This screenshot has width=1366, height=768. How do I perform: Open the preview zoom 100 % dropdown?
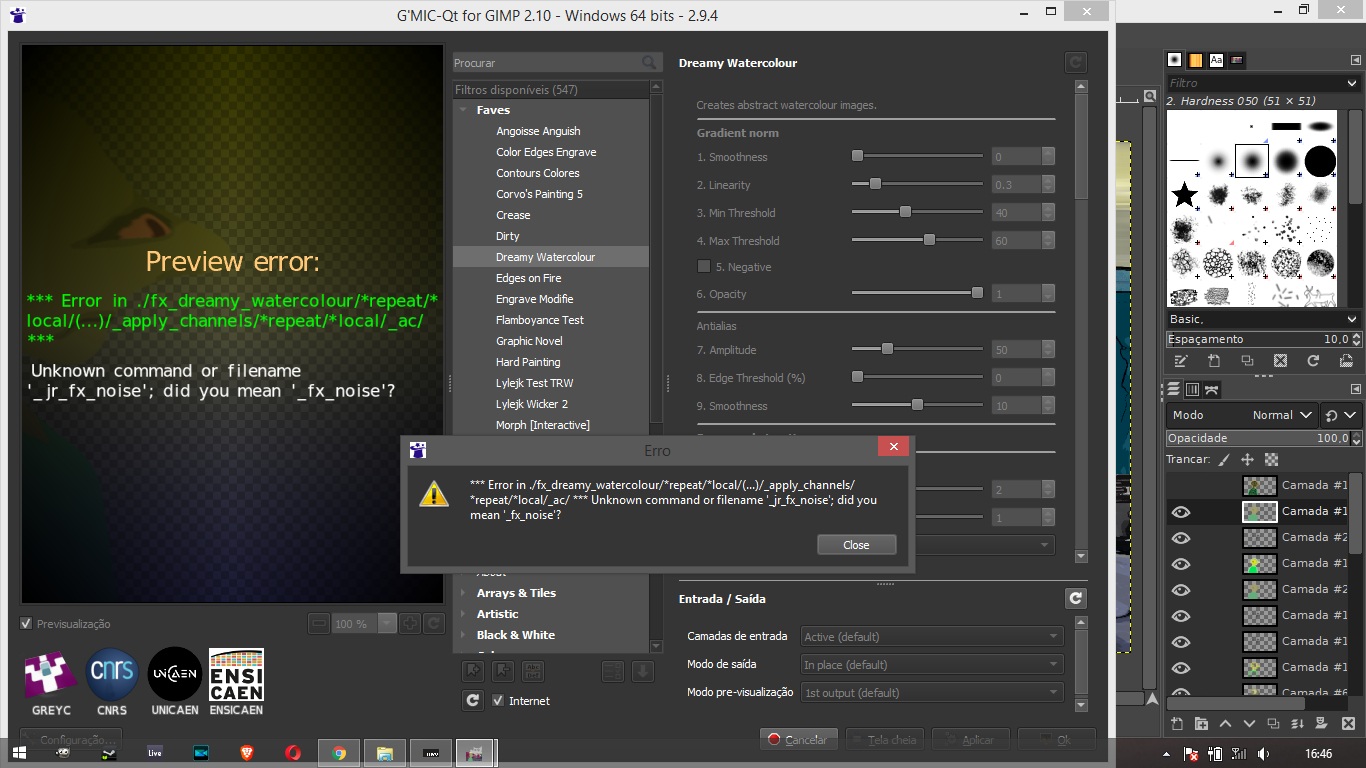click(x=364, y=623)
